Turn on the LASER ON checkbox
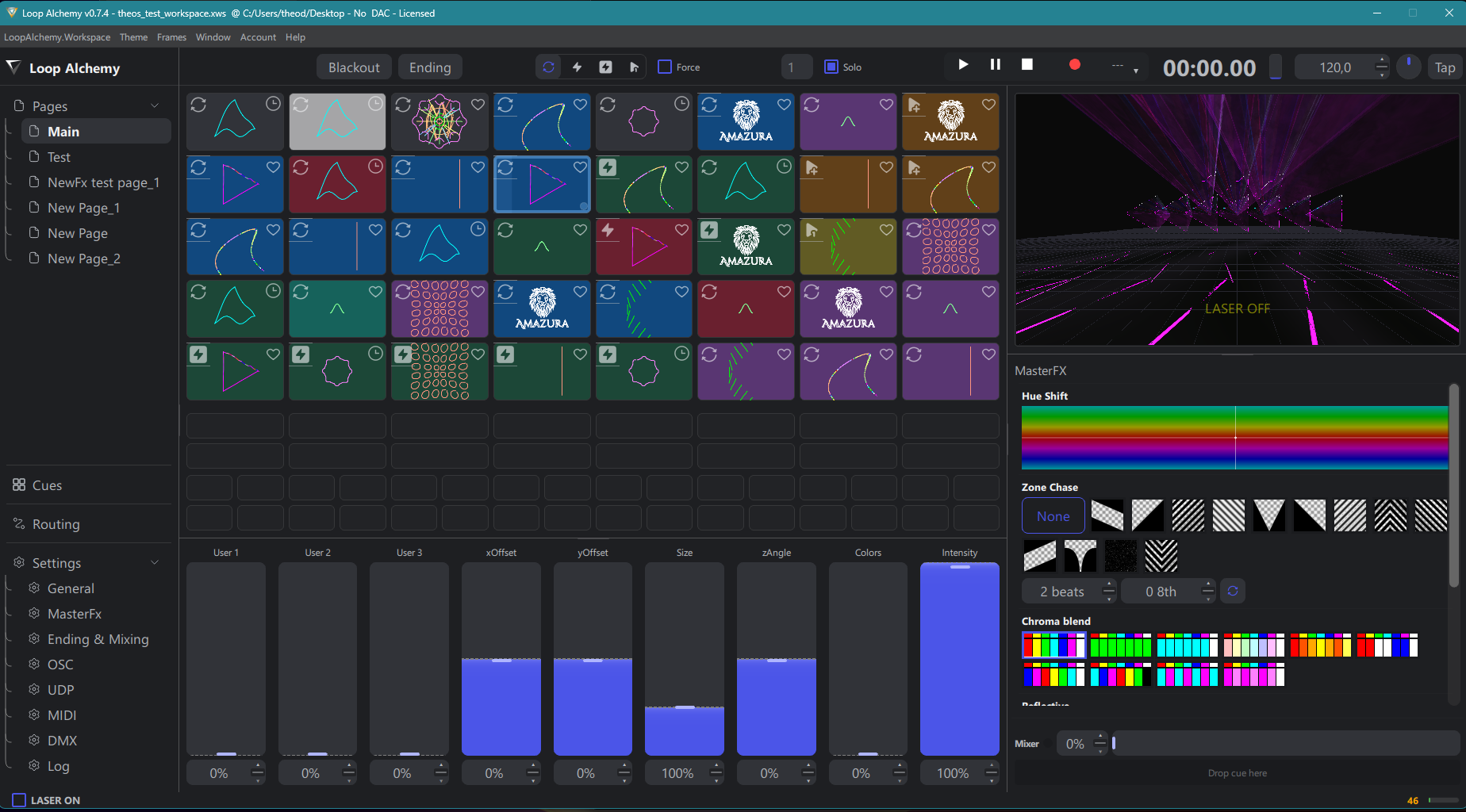 pyautogui.click(x=20, y=800)
